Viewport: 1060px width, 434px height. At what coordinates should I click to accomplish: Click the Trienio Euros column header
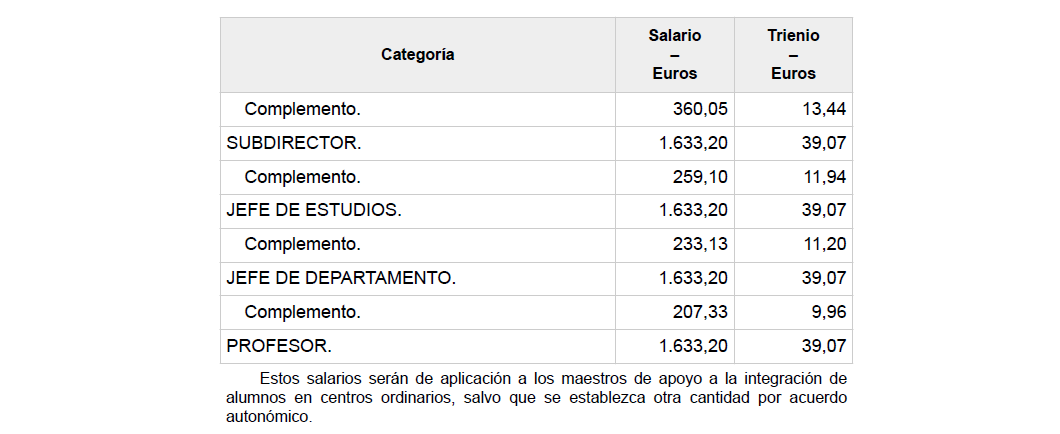point(793,55)
